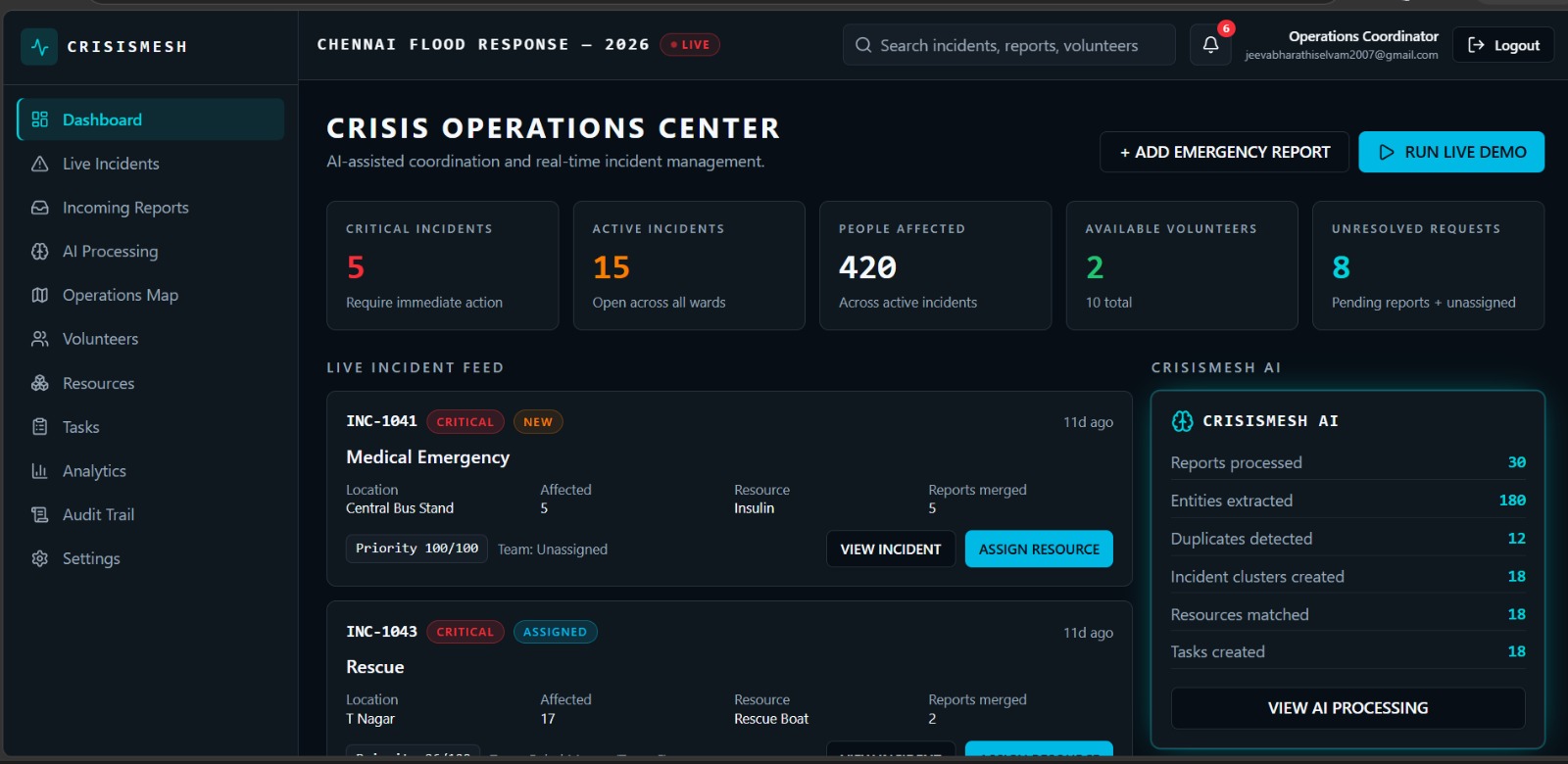The width and height of the screenshot is (1568, 764).
Task: Click the brain icon in CrisisMesh AI panel
Action: coord(1183,421)
